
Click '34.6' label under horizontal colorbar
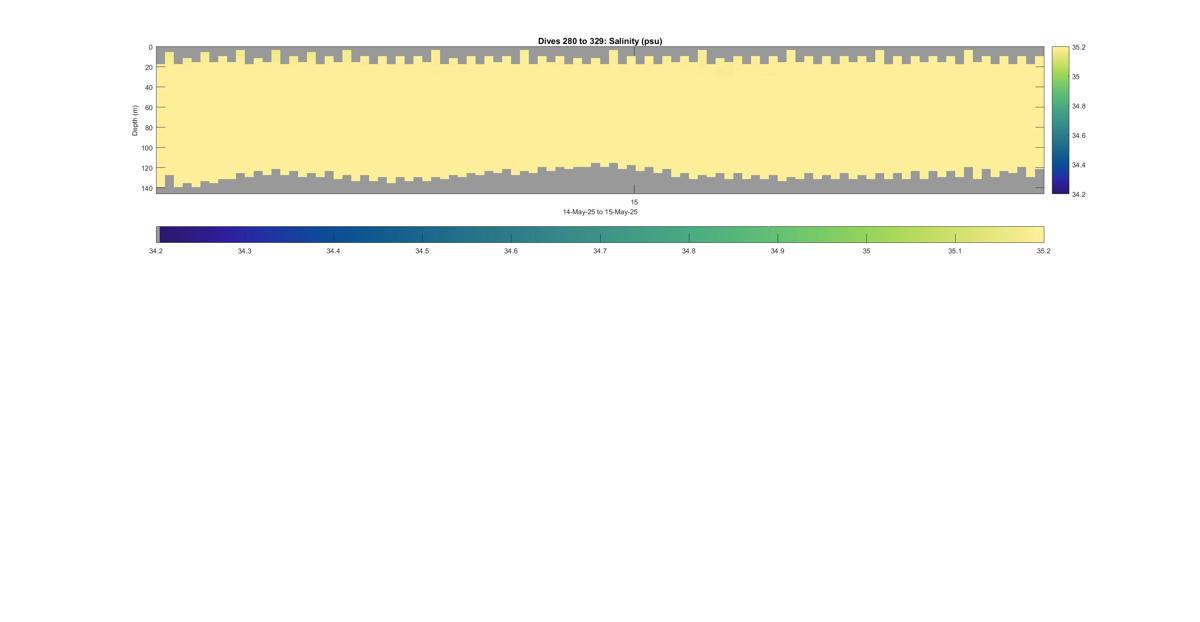coord(511,251)
